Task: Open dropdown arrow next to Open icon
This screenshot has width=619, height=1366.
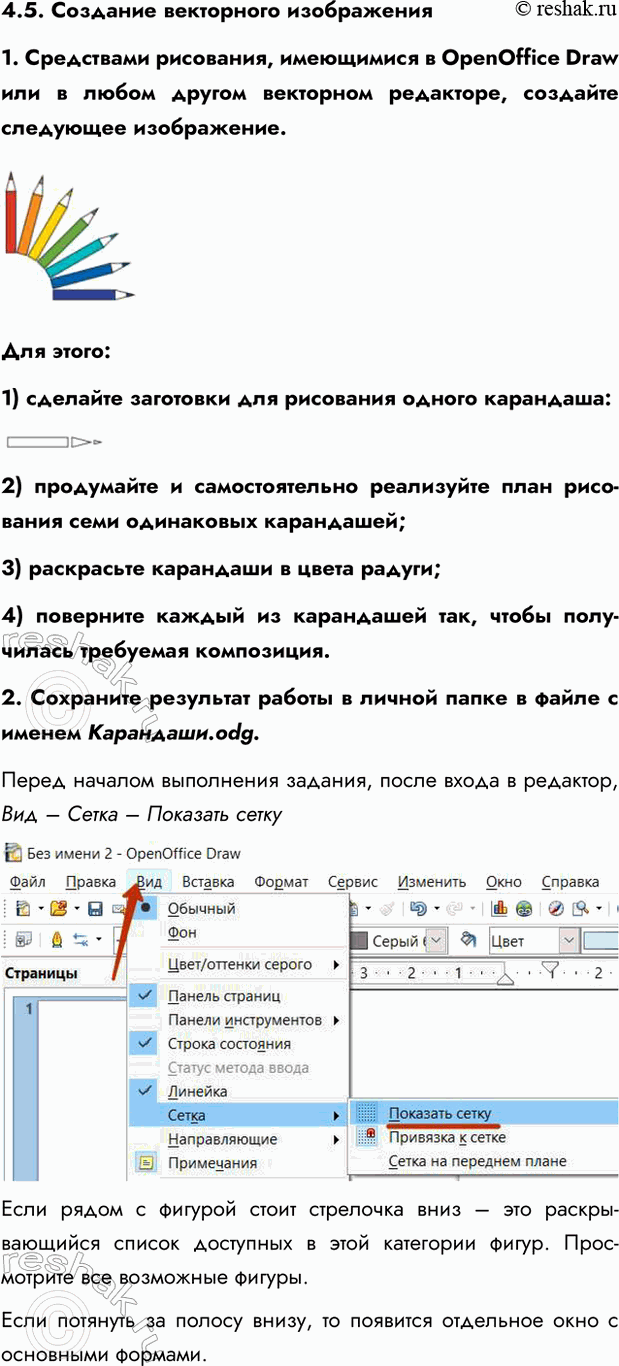Action: pyautogui.click(x=77, y=909)
